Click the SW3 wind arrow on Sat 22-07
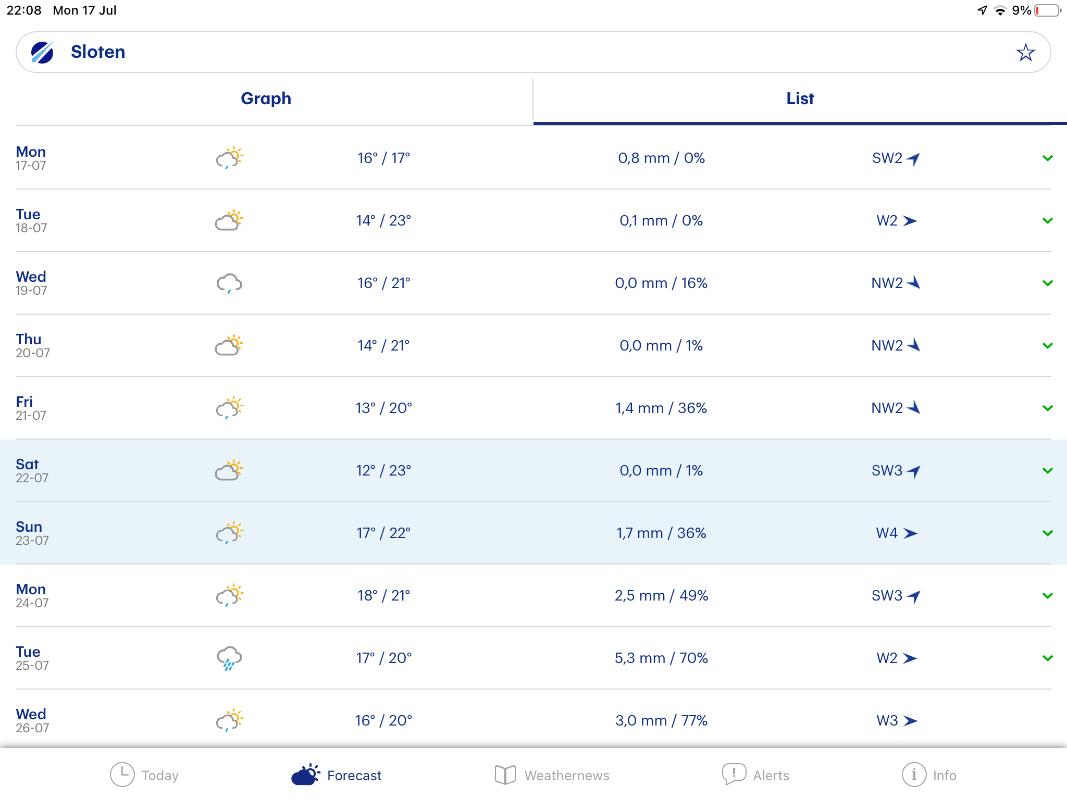This screenshot has height=800, width=1067. click(913, 471)
